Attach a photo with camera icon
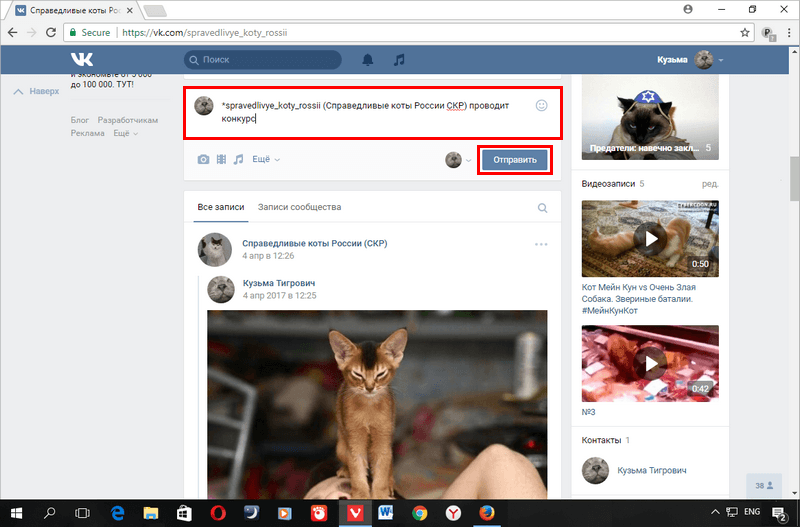The image size is (800, 527). pos(203,160)
